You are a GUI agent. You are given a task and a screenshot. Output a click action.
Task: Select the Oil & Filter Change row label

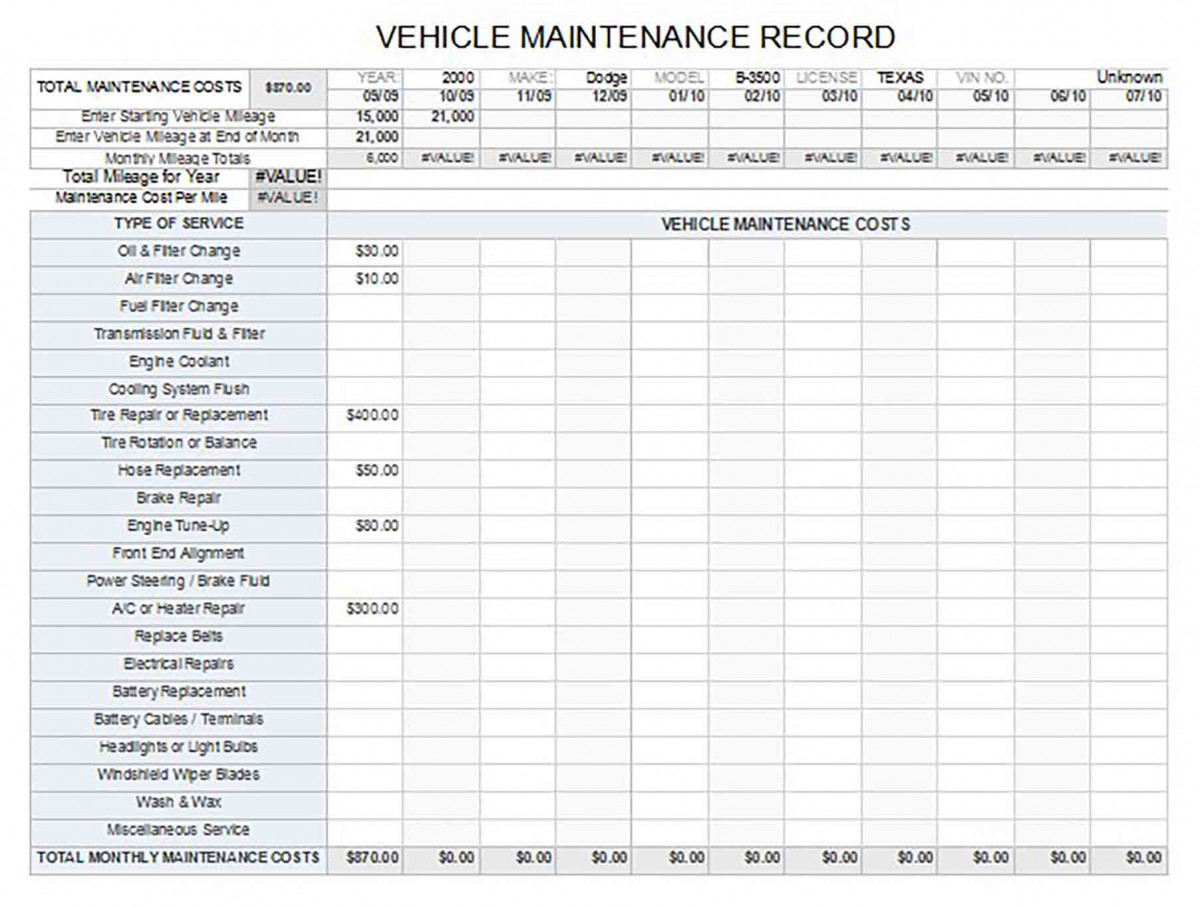179,252
